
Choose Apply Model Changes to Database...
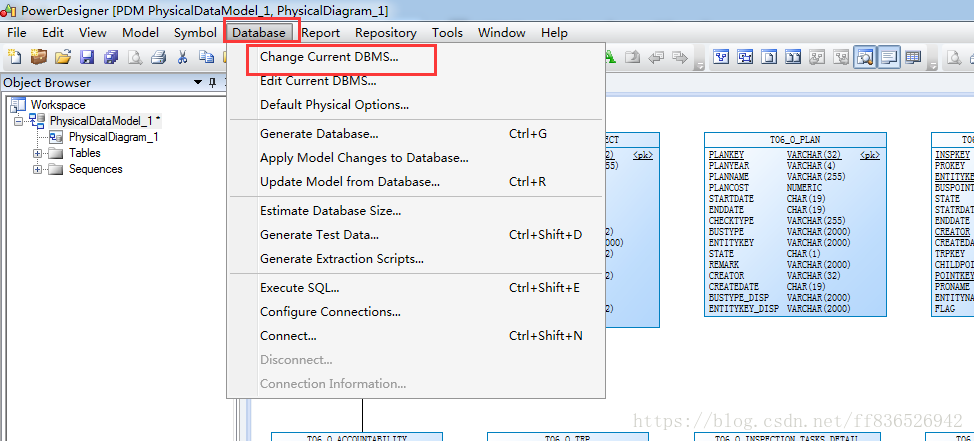pos(416,158)
